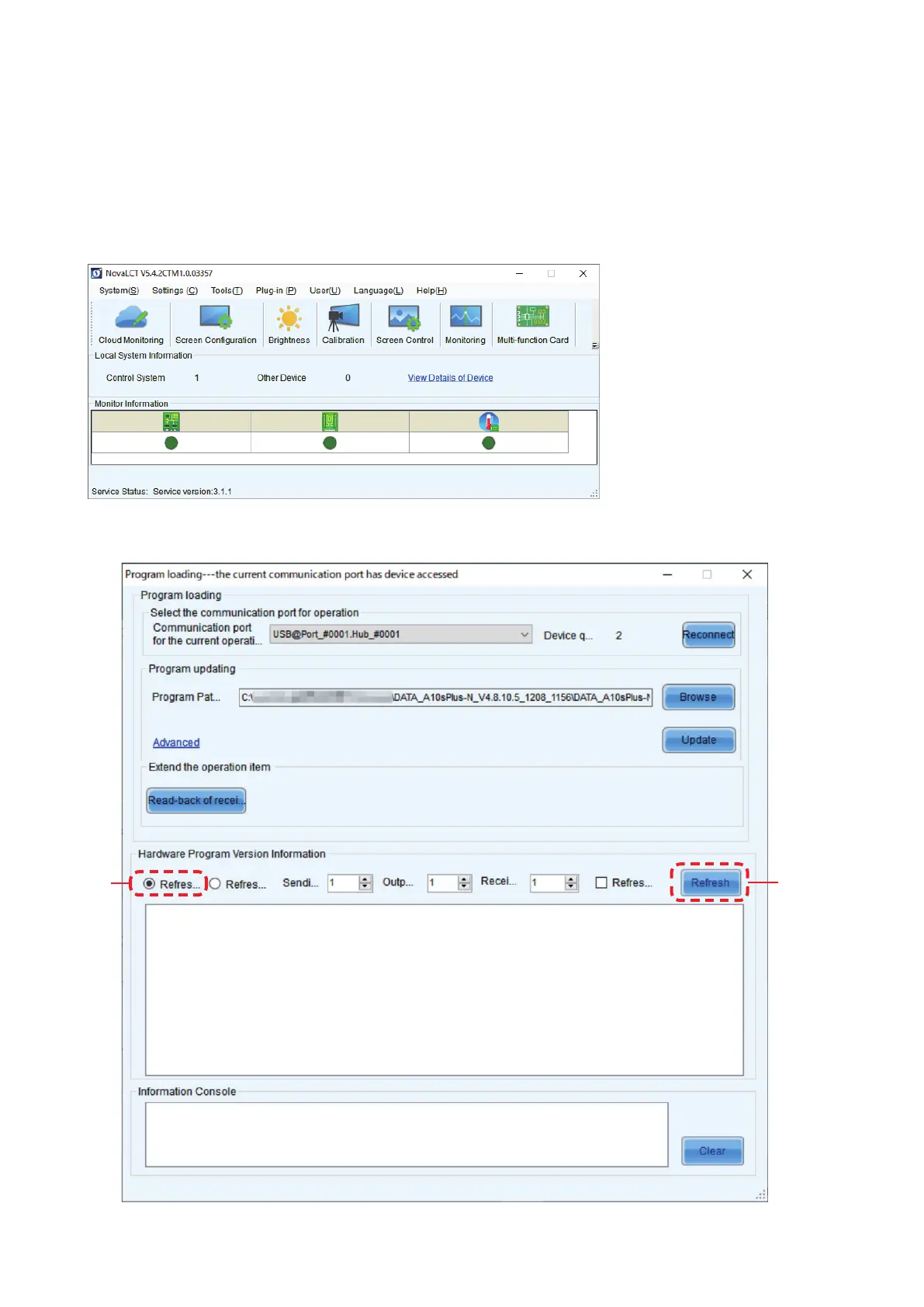Open the Tools(T) menu
The width and height of the screenshot is (924, 1307).
click(227, 291)
